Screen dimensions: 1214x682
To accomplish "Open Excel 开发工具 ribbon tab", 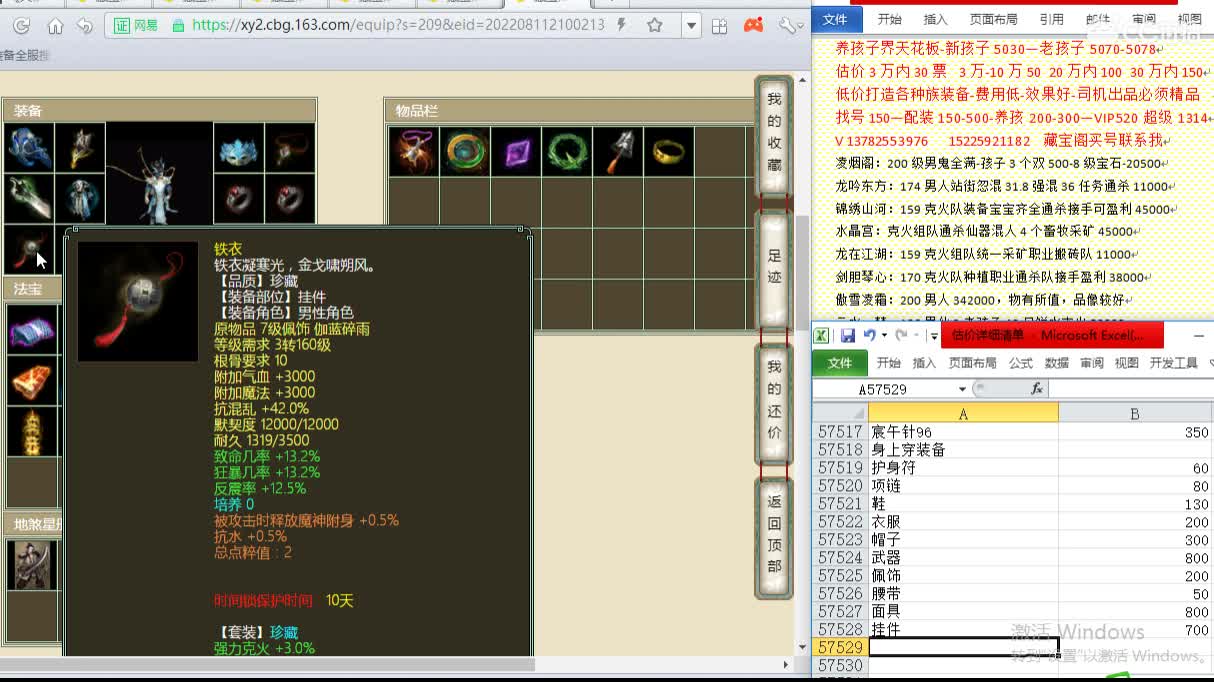I will coord(1173,363).
